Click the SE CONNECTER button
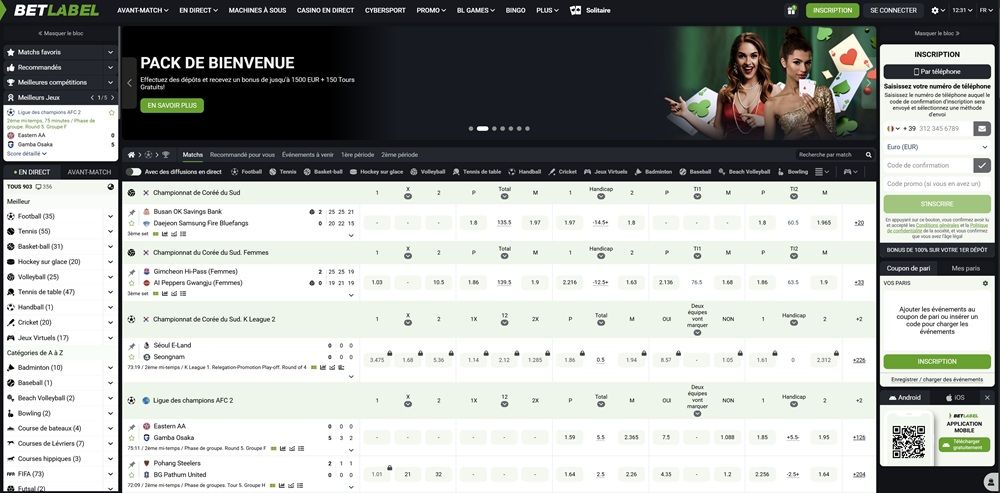The height and width of the screenshot is (493, 1000). (892, 10)
